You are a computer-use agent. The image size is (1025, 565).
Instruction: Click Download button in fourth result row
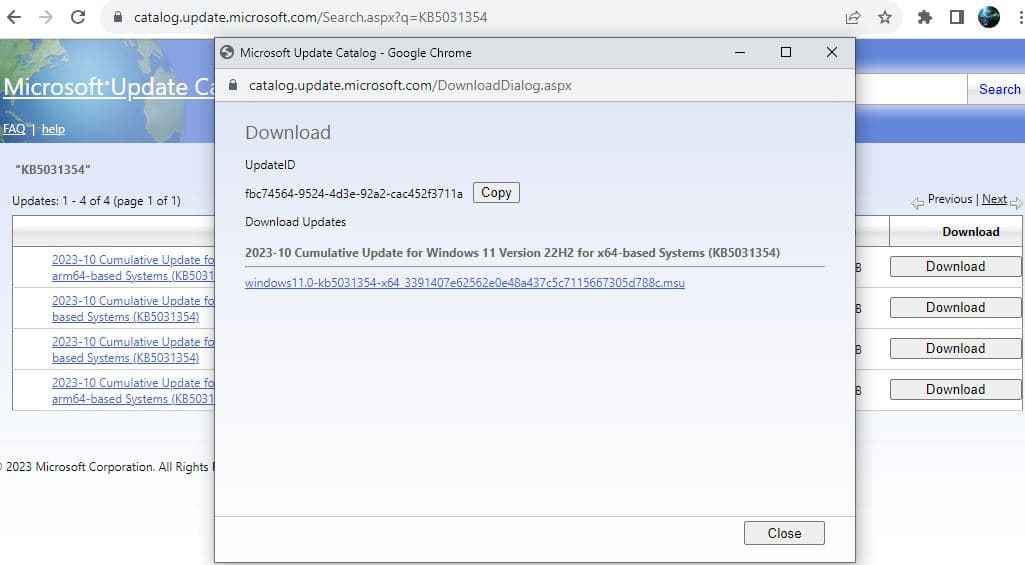click(955, 390)
